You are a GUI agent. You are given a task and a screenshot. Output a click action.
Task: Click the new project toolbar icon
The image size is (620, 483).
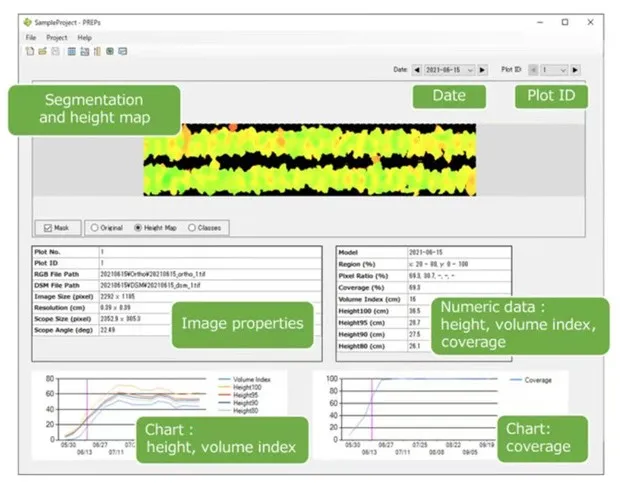pos(30,51)
